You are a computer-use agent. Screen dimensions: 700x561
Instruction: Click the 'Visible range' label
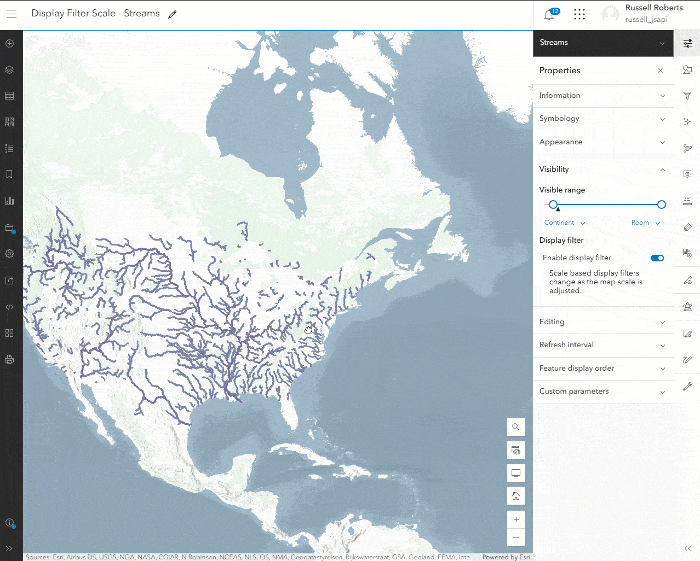pyautogui.click(x=562, y=190)
